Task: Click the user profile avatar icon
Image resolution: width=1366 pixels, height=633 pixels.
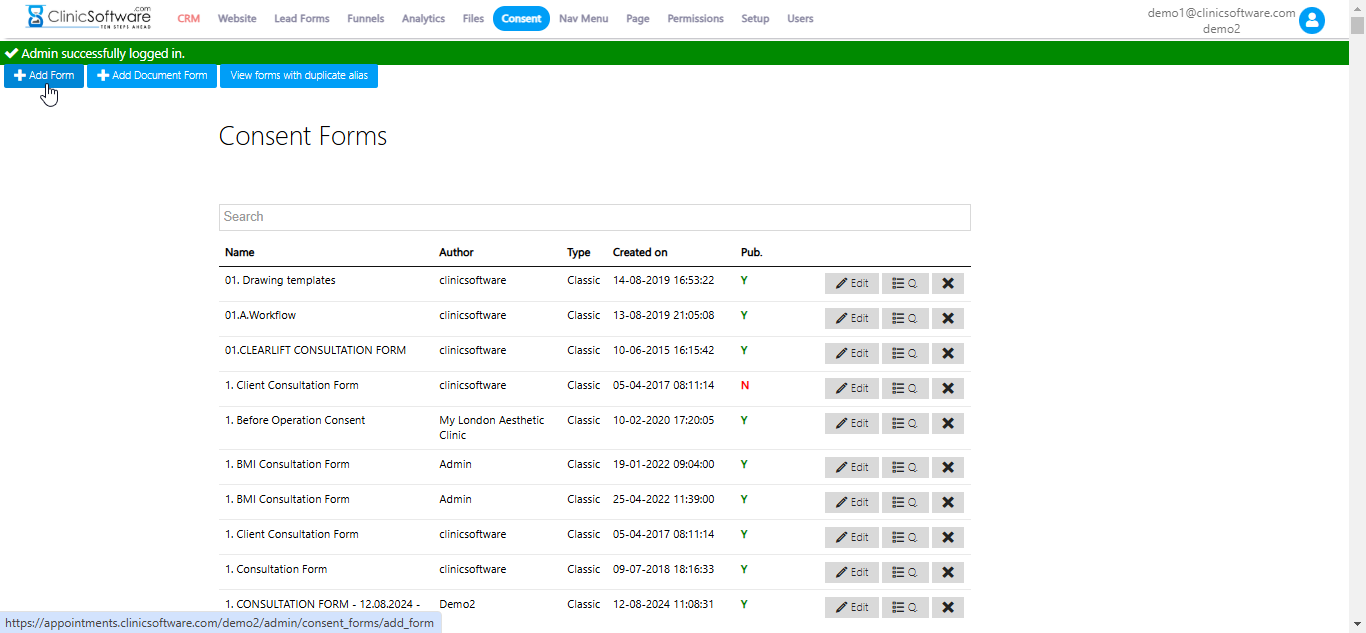Action: click(1311, 20)
